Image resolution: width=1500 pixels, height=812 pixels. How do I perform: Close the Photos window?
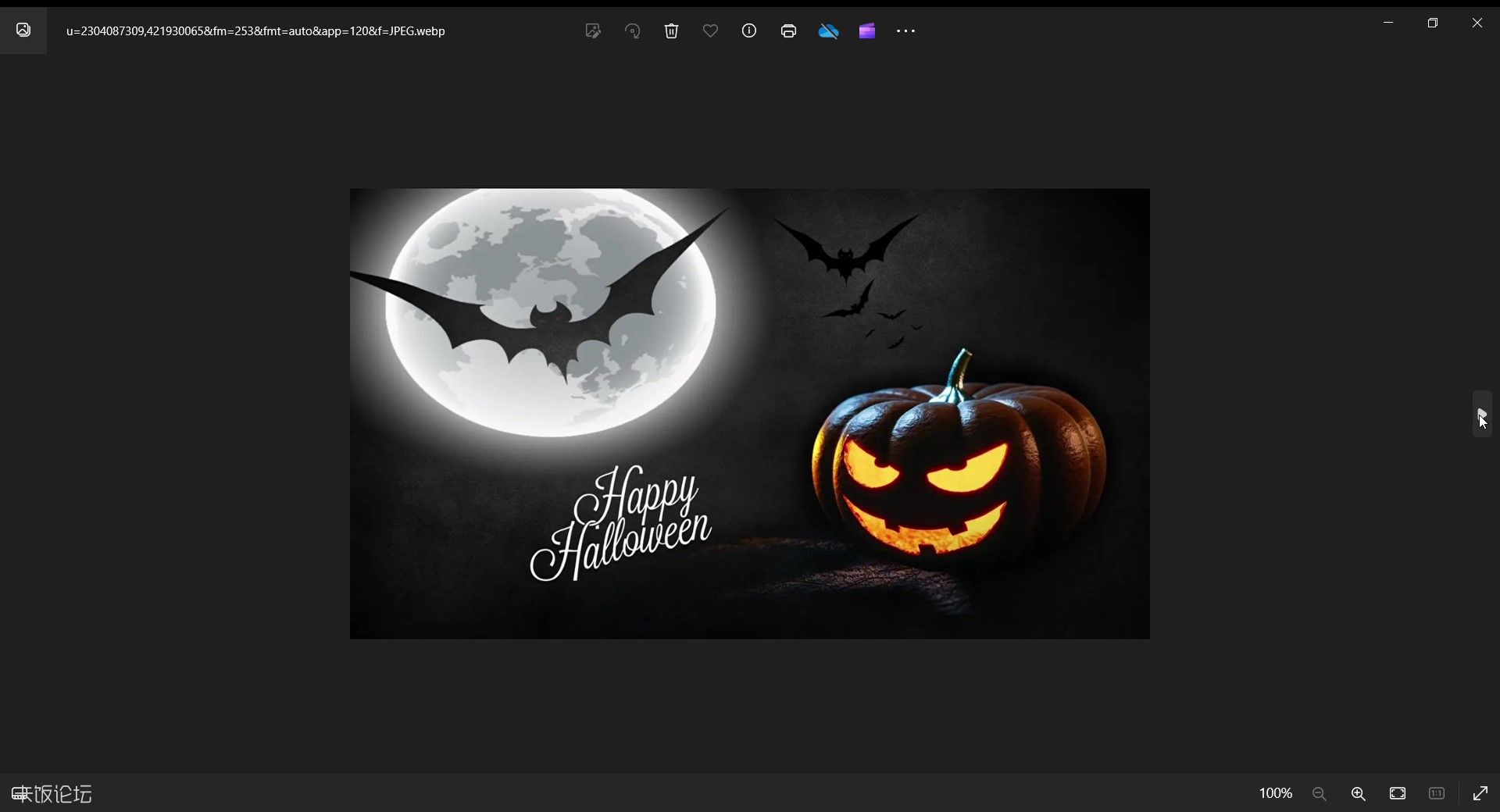pyautogui.click(x=1477, y=23)
